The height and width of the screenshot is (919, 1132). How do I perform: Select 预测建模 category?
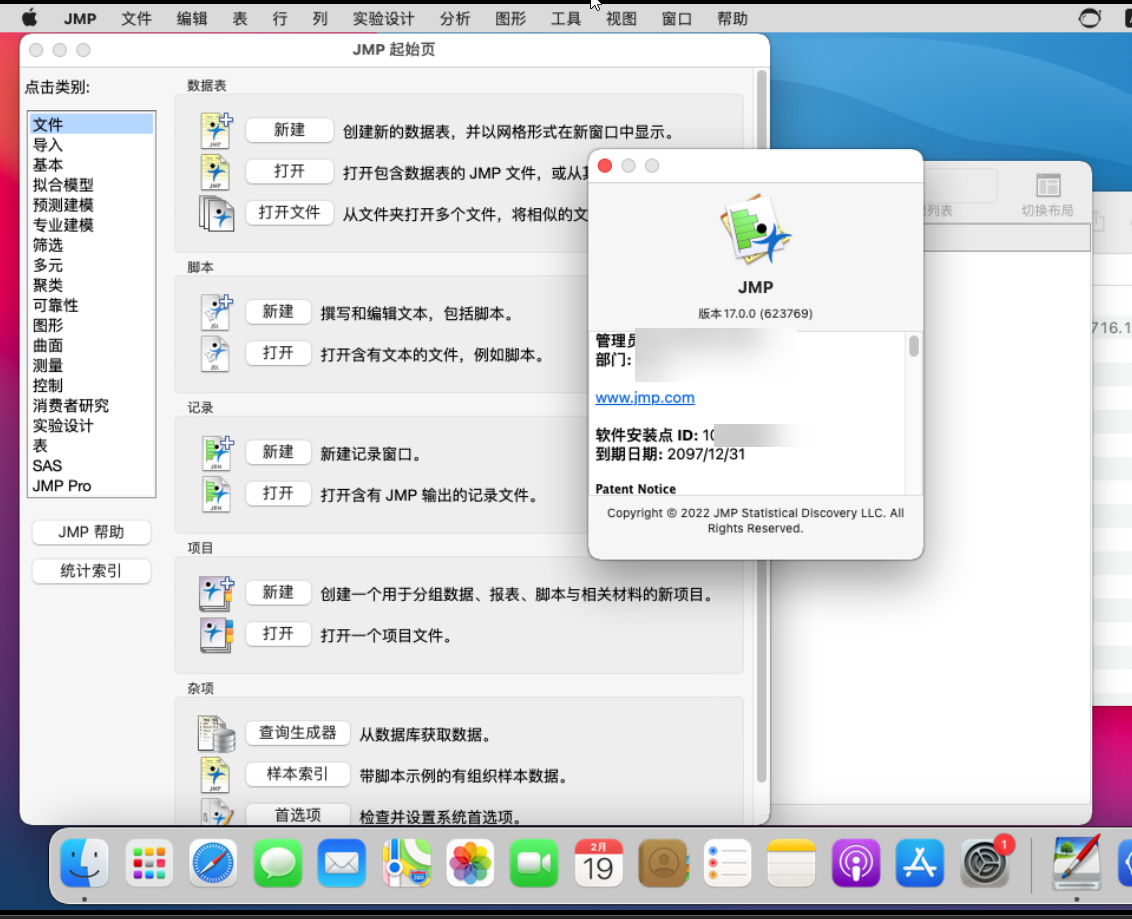(91, 205)
